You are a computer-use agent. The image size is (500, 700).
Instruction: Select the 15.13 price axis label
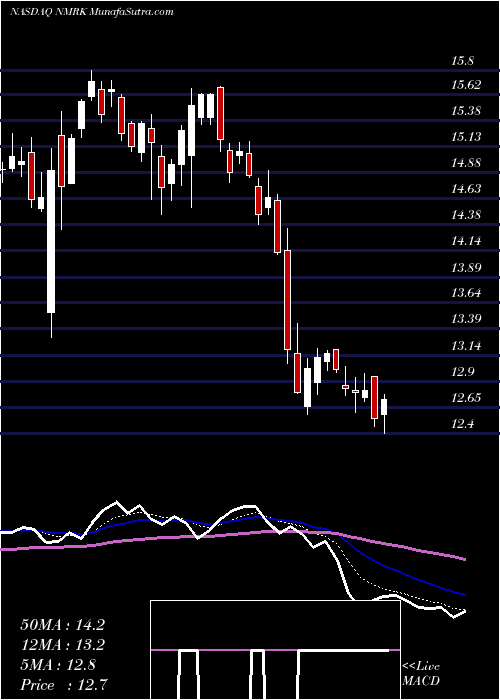tap(466, 136)
